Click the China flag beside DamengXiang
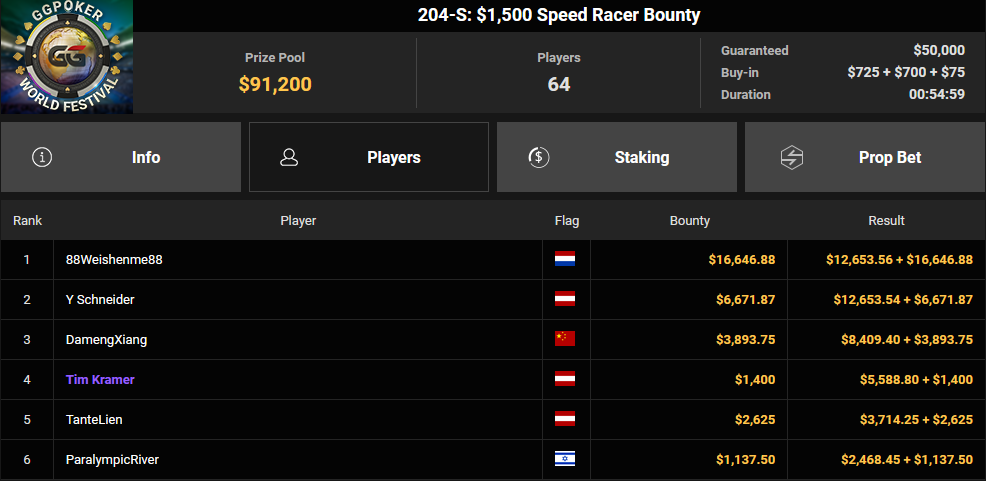Screen dimensions: 986x481 565,339
